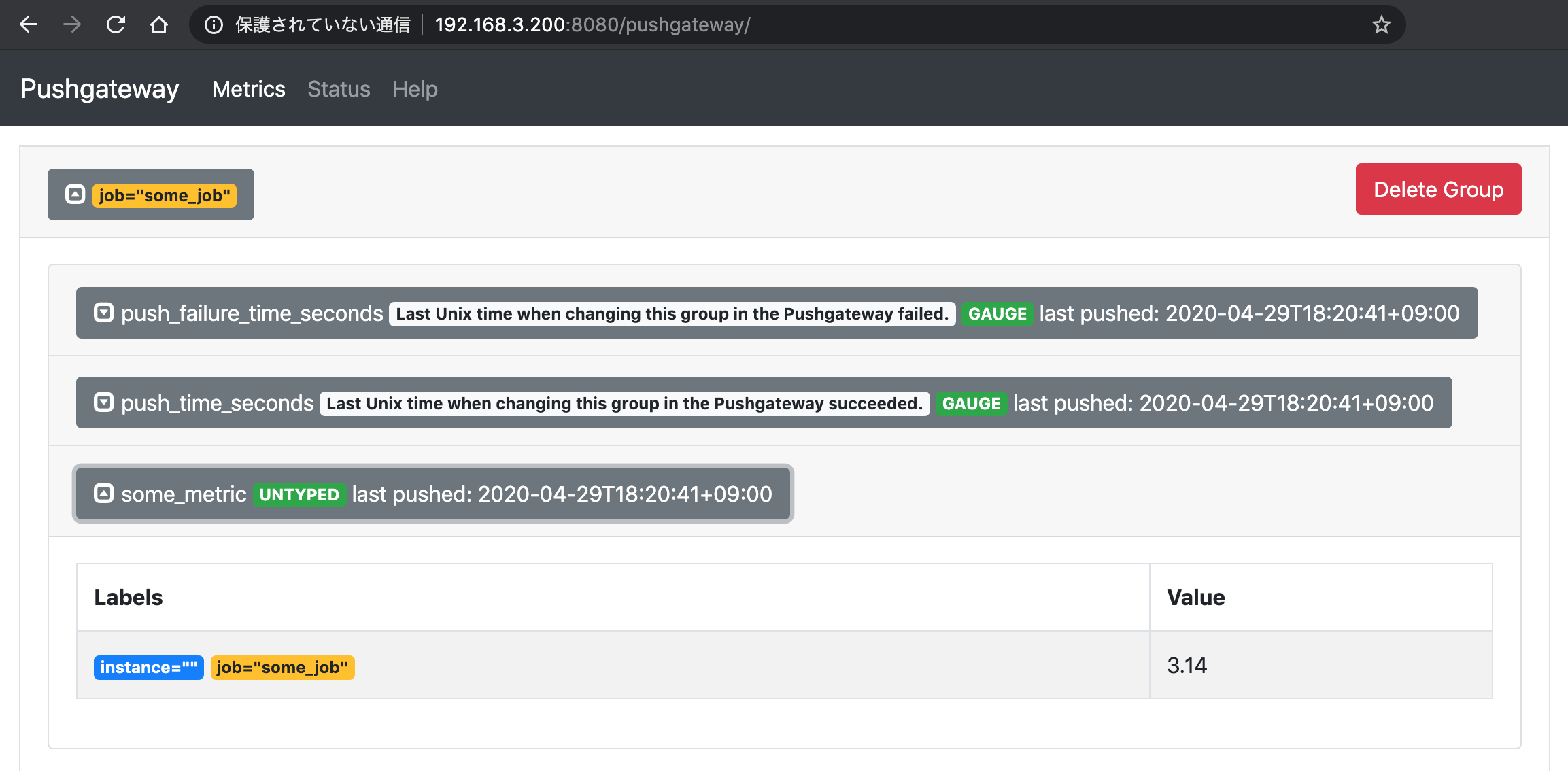Click the instance="" label badge
1568x771 pixels.
tap(149, 667)
